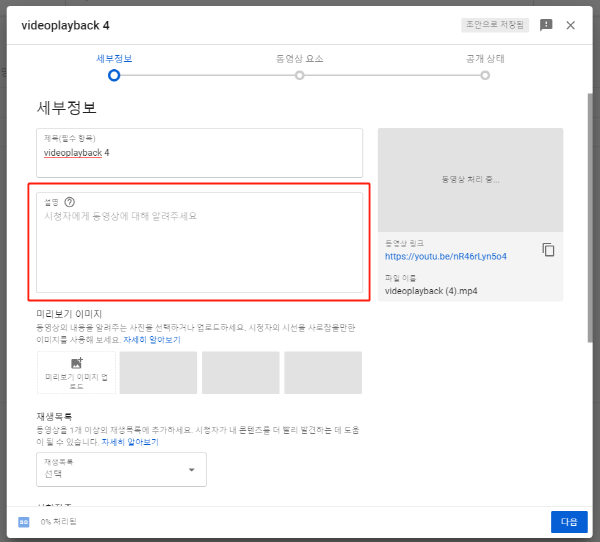Open the youtu.be video link

(445, 256)
